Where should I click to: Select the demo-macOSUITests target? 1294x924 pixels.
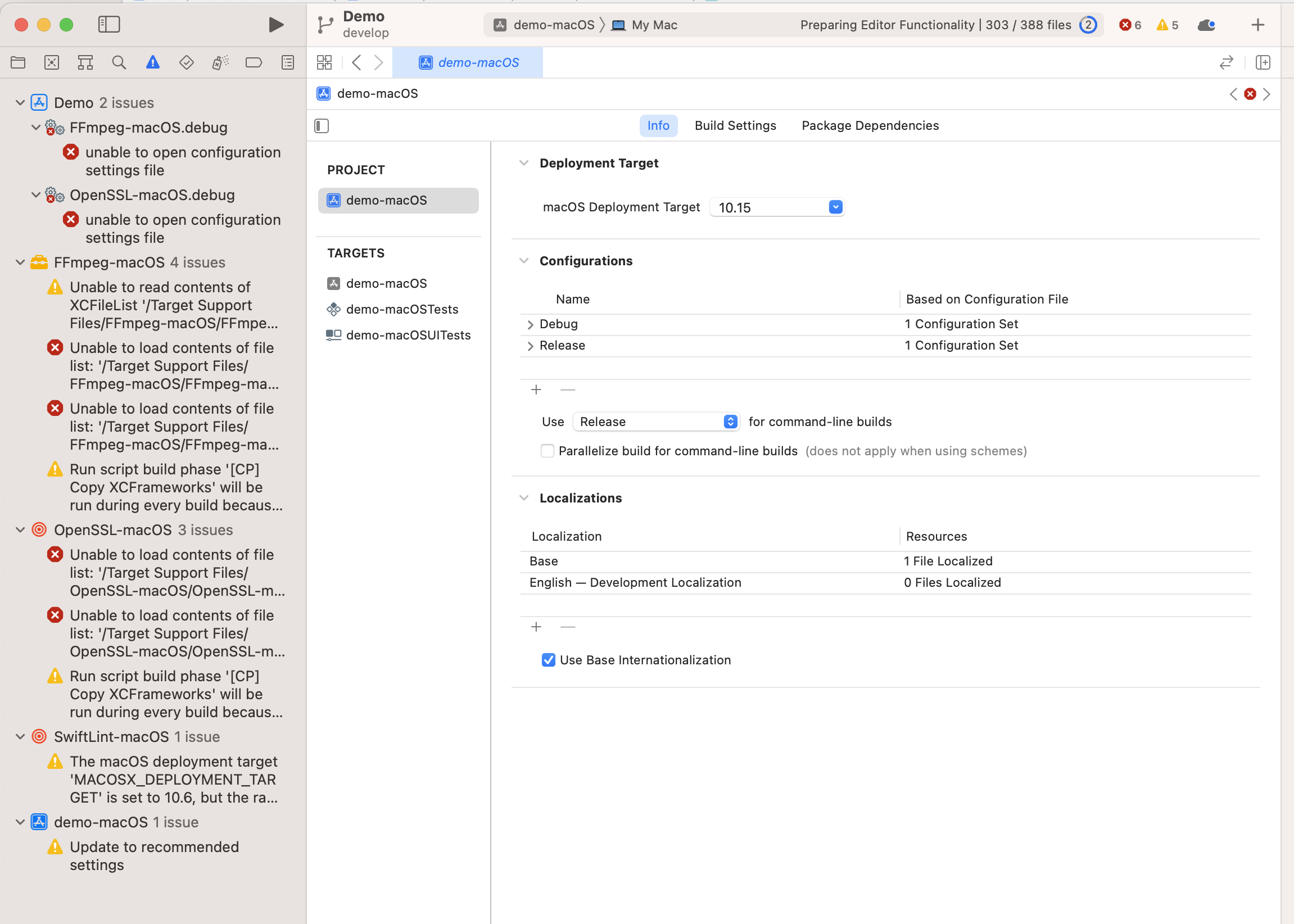point(409,334)
